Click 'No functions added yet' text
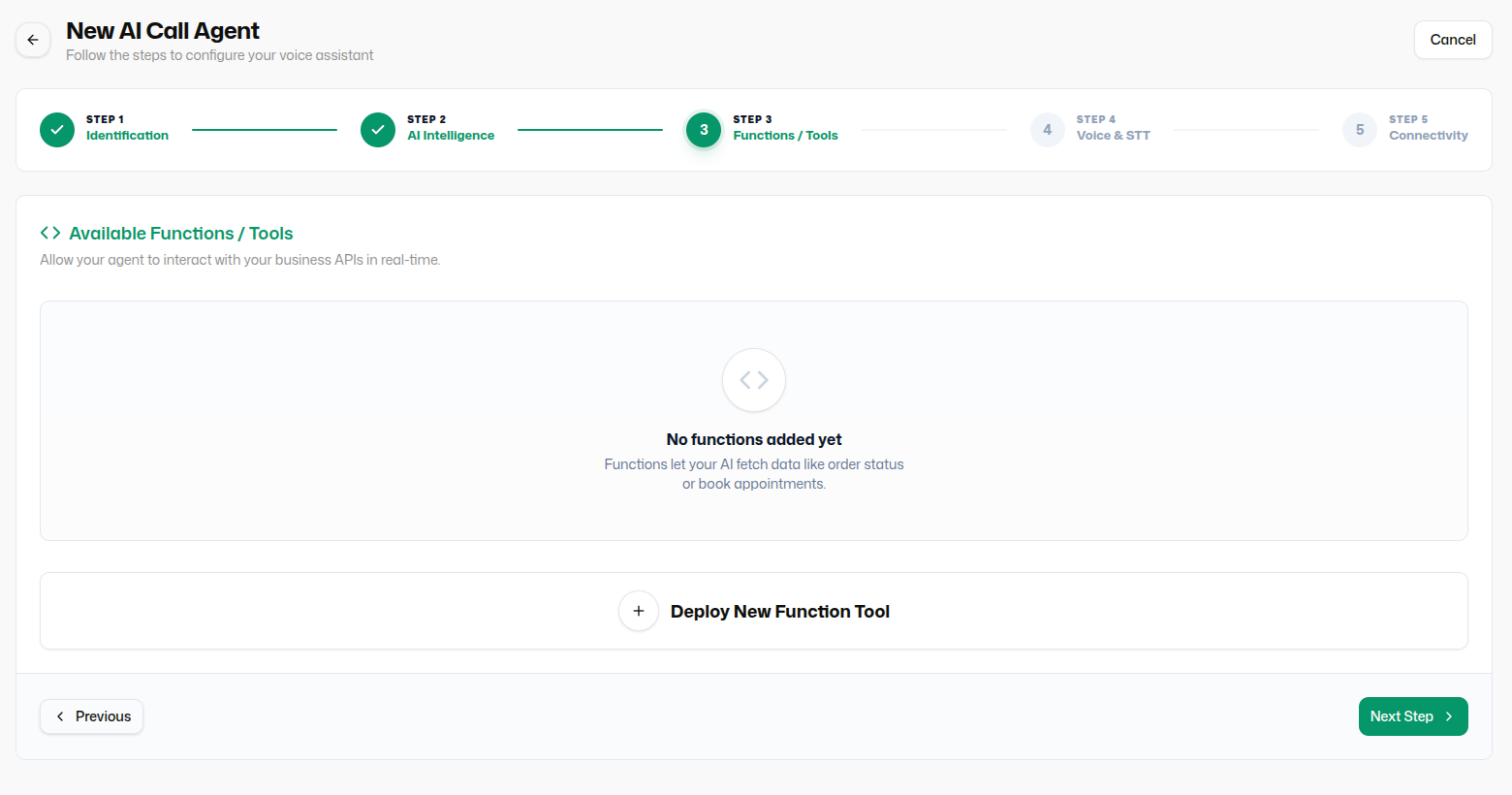Viewport: 1512px width, 795px height. [754, 439]
